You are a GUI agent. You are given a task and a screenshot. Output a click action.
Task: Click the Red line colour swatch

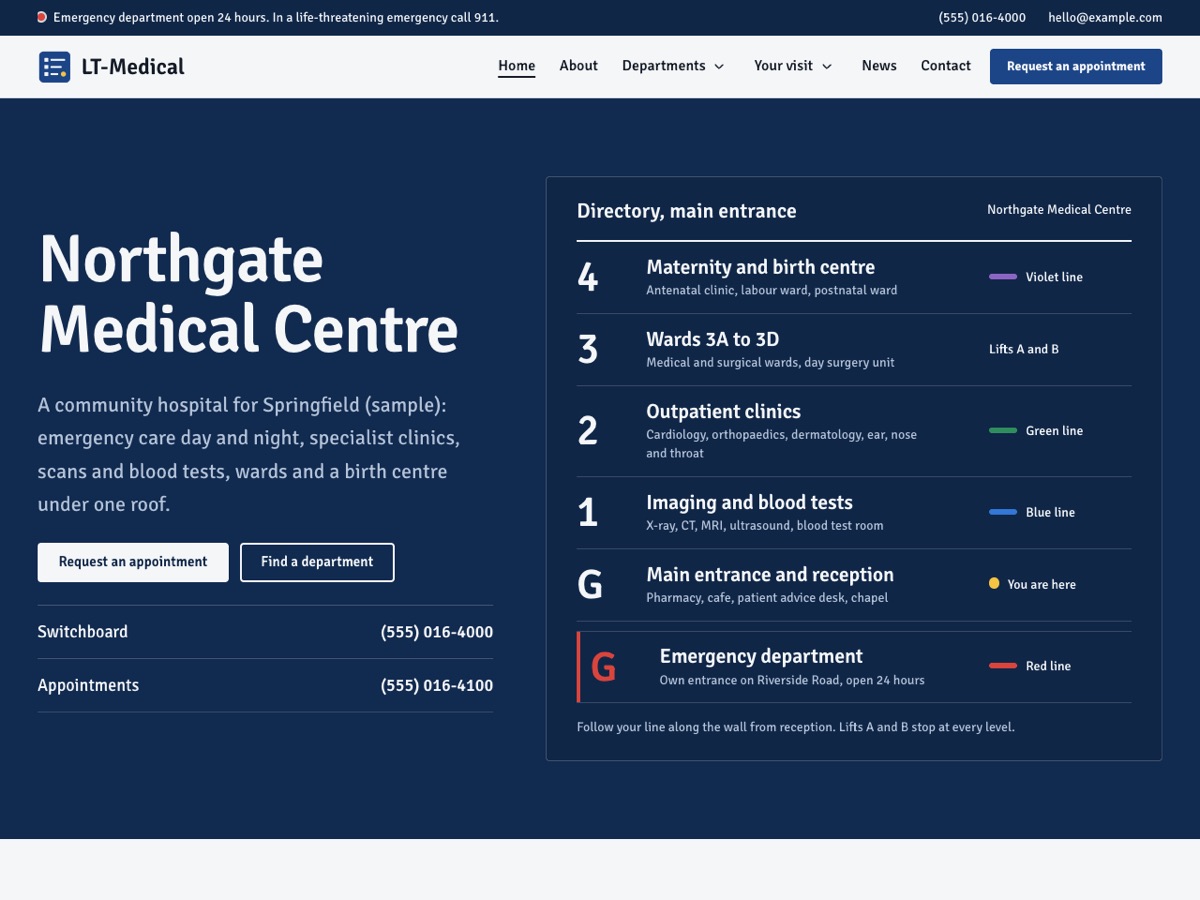coord(1003,666)
